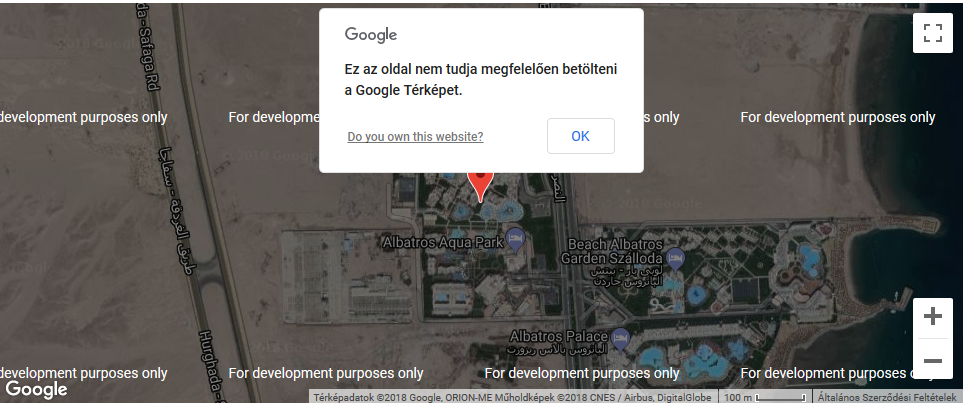The image size is (964, 403).
Task: Click the Albatros Palace text label
Action: (x=559, y=337)
